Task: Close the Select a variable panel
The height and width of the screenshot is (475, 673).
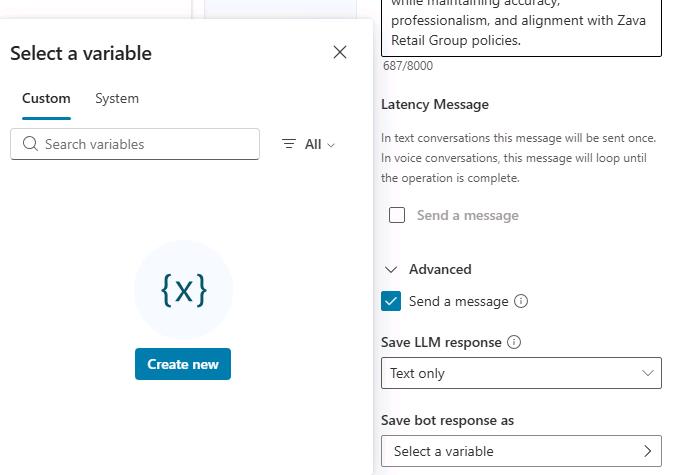Action: point(340,52)
